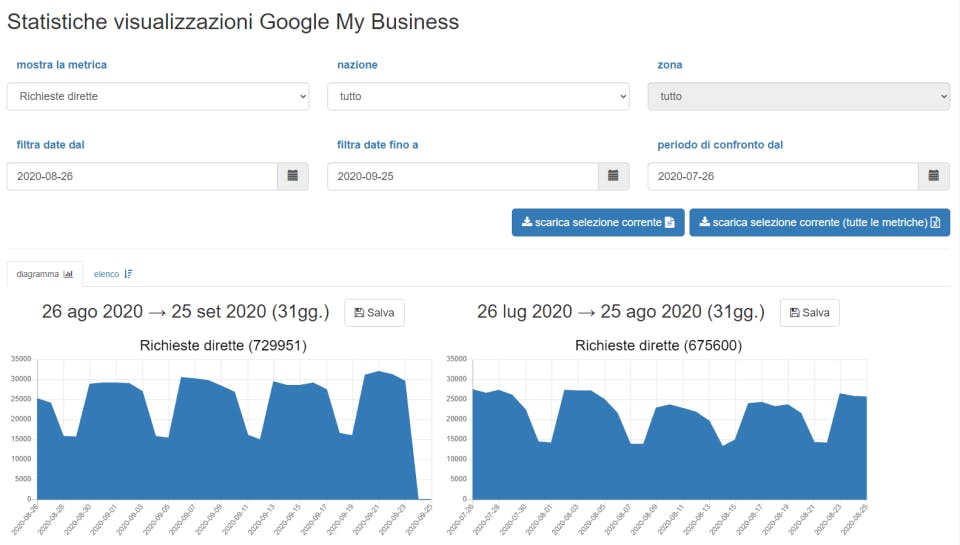Click right chart title 'Richieste dirette (675600)'
This screenshot has width=960, height=545.
658,345
